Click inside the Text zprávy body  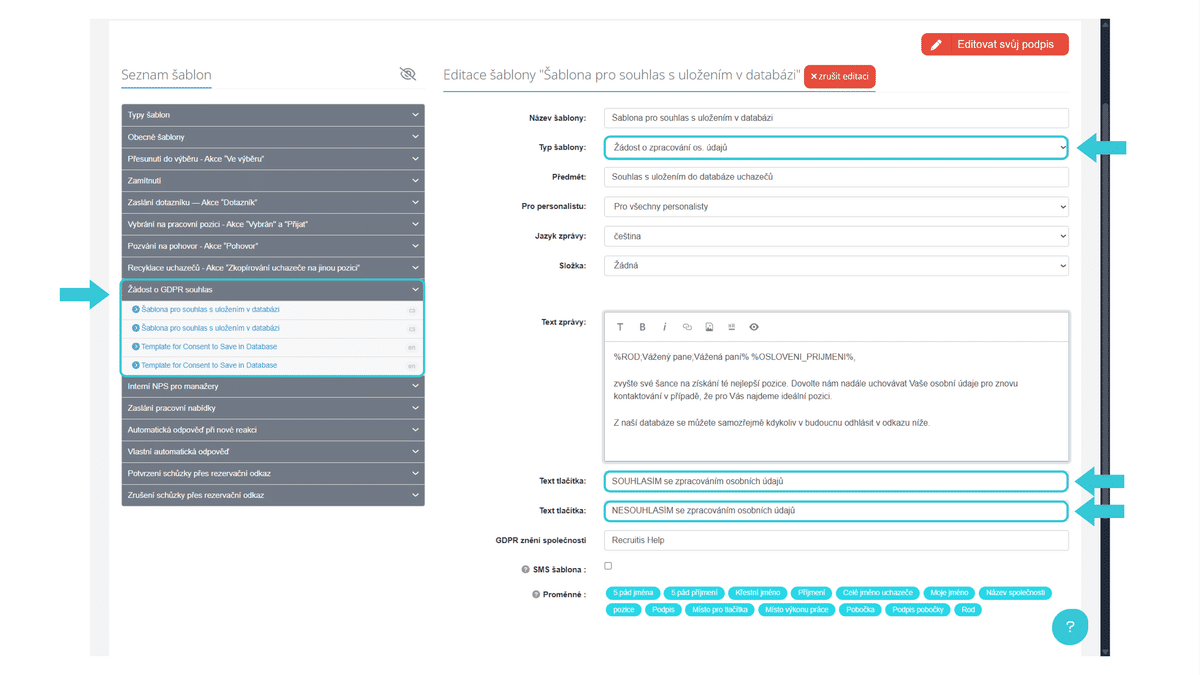pos(836,400)
